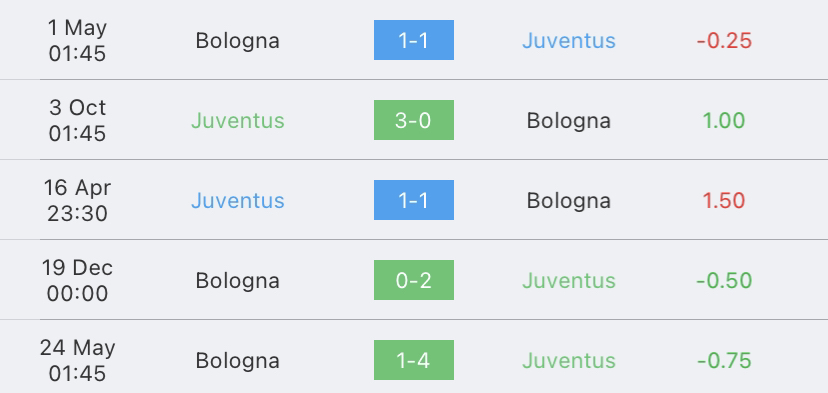Image resolution: width=828 pixels, height=393 pixels.
Task: Select Juventus in the 24 May match
Action: [569, 361]
